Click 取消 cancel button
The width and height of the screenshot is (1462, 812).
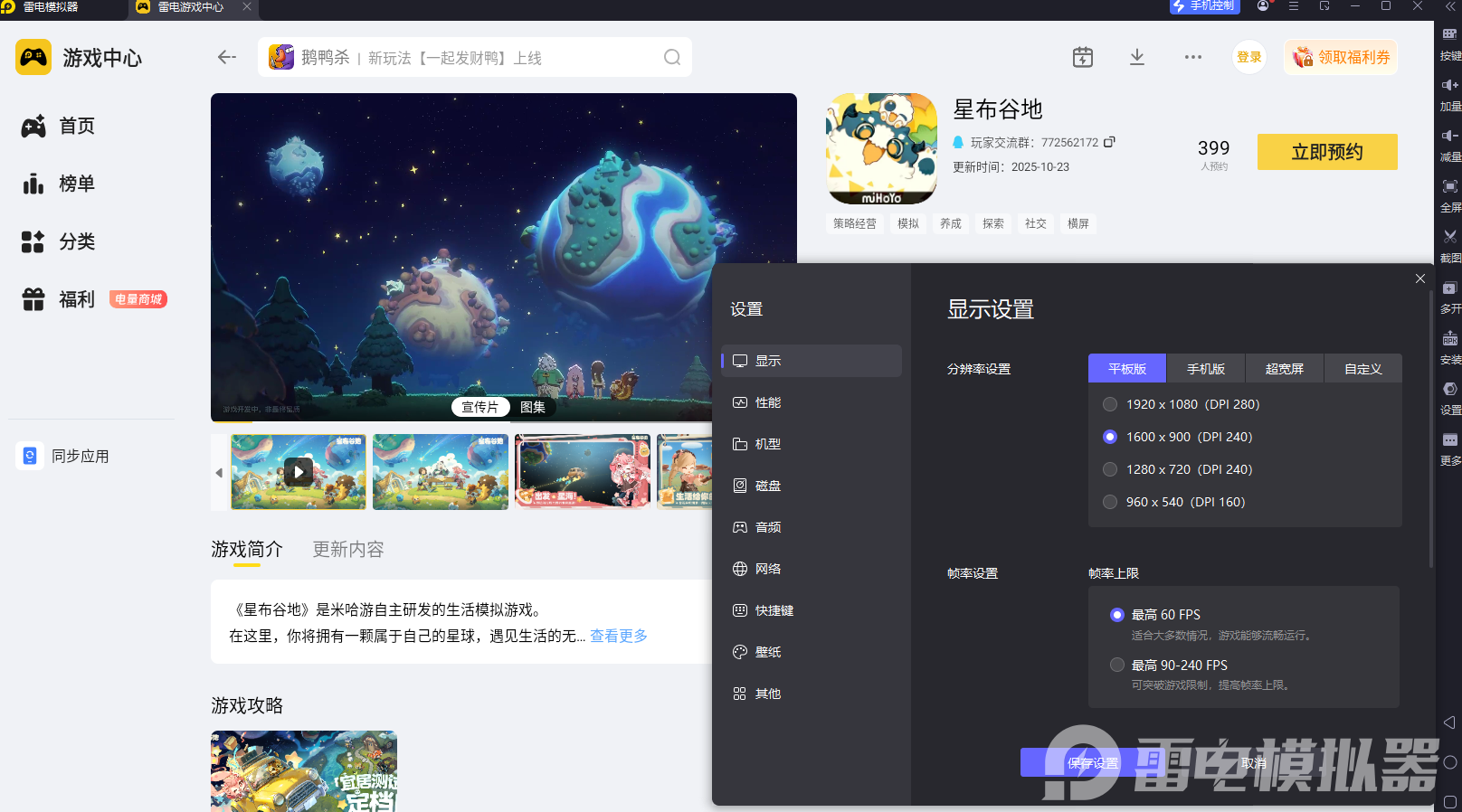click(x=1254, y=762)
